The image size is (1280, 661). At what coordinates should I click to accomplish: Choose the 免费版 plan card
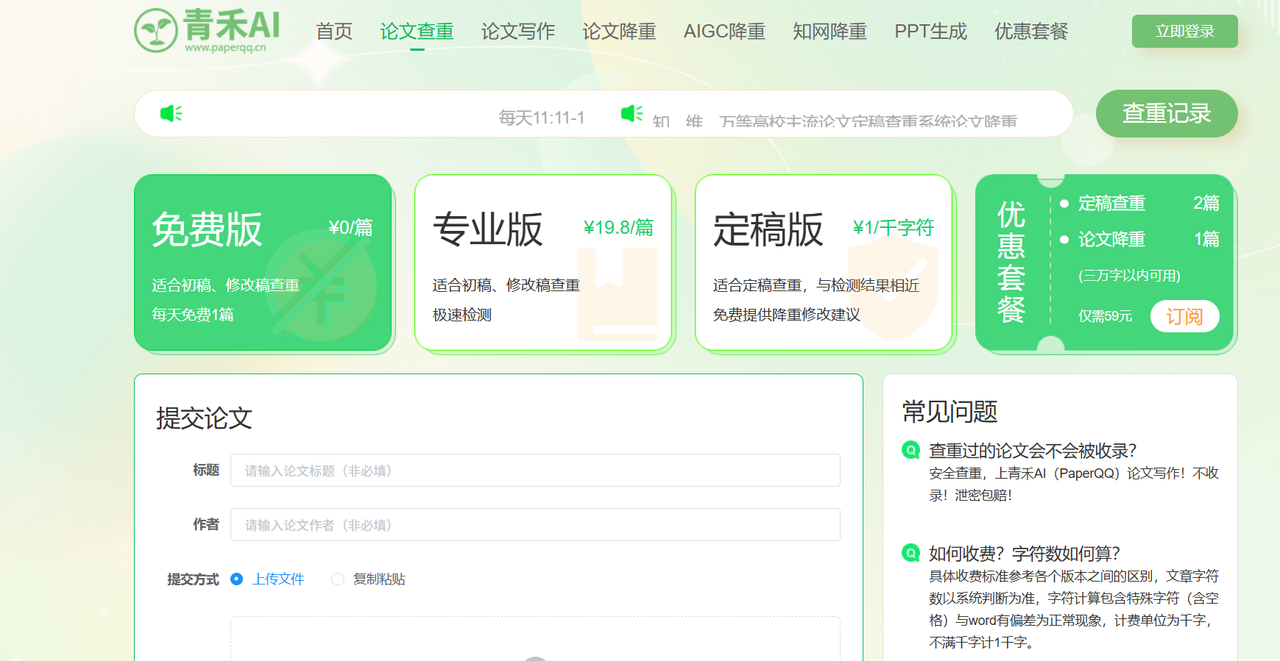point(263,263)
